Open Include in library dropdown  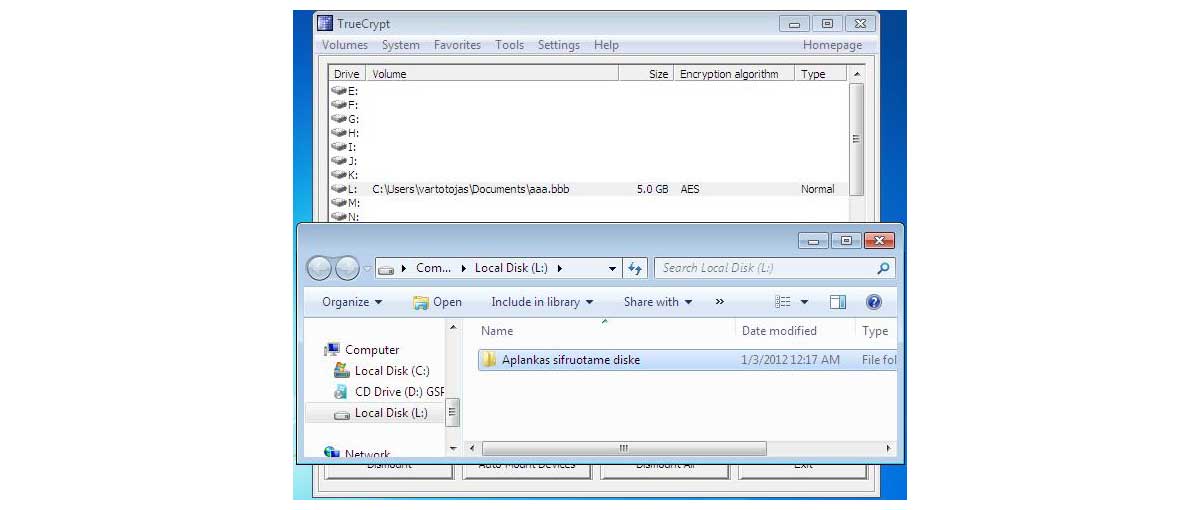[542, 302]
